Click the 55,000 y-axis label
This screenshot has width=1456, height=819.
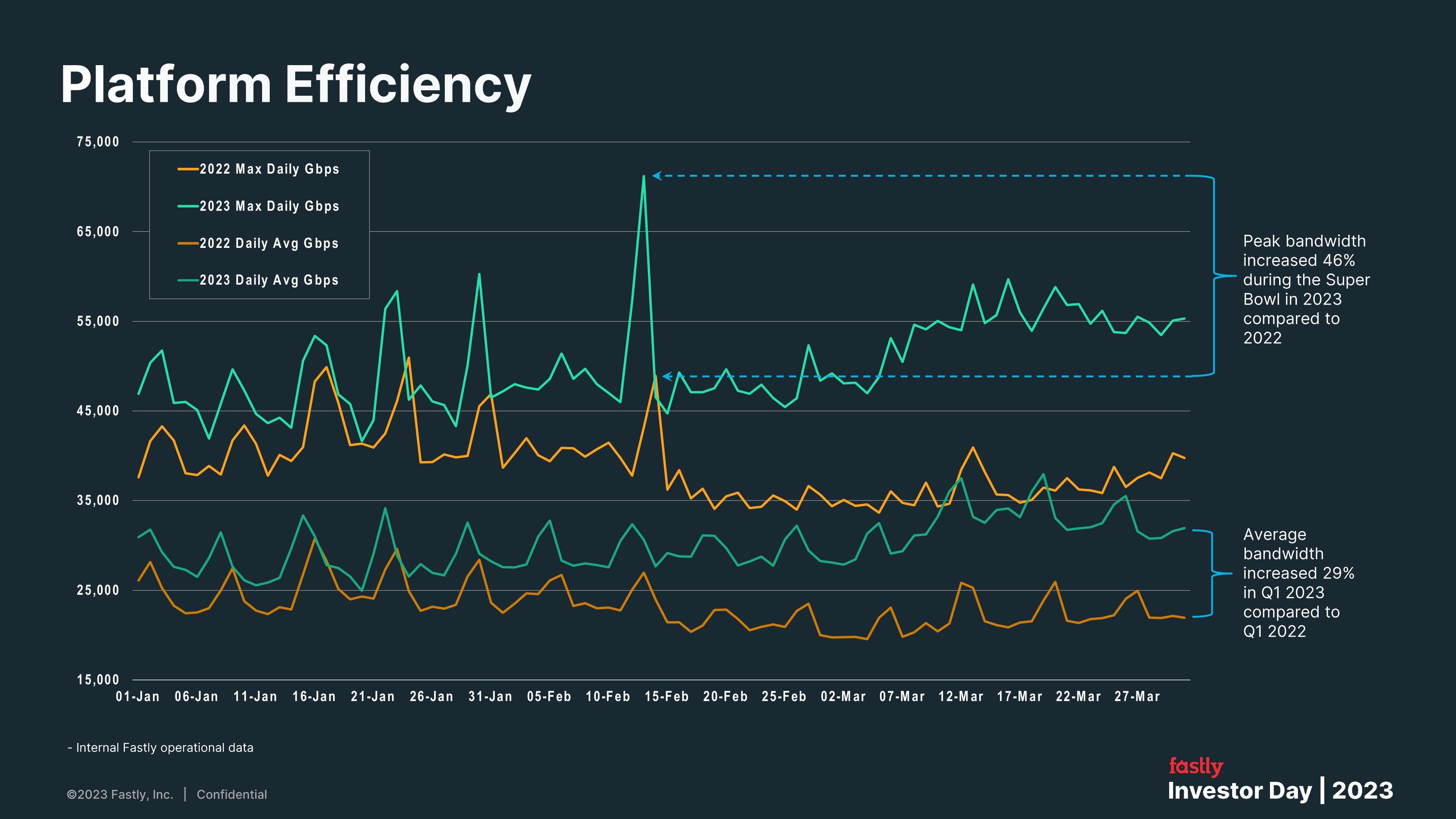[x=98, y=321]
